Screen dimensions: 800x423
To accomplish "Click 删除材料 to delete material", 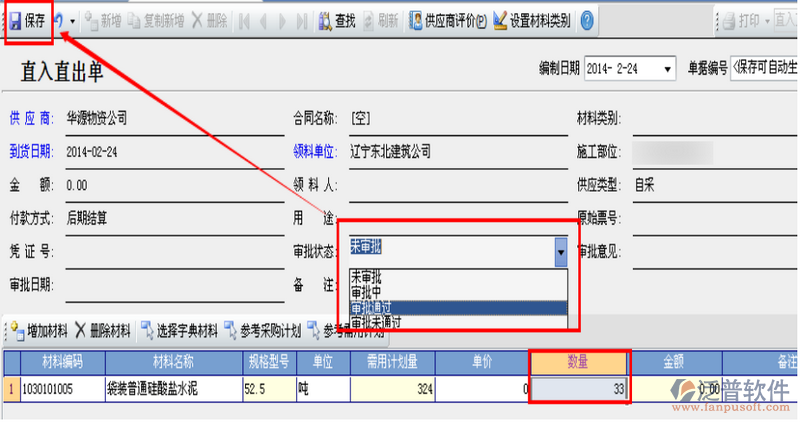I will coord(103,330).
